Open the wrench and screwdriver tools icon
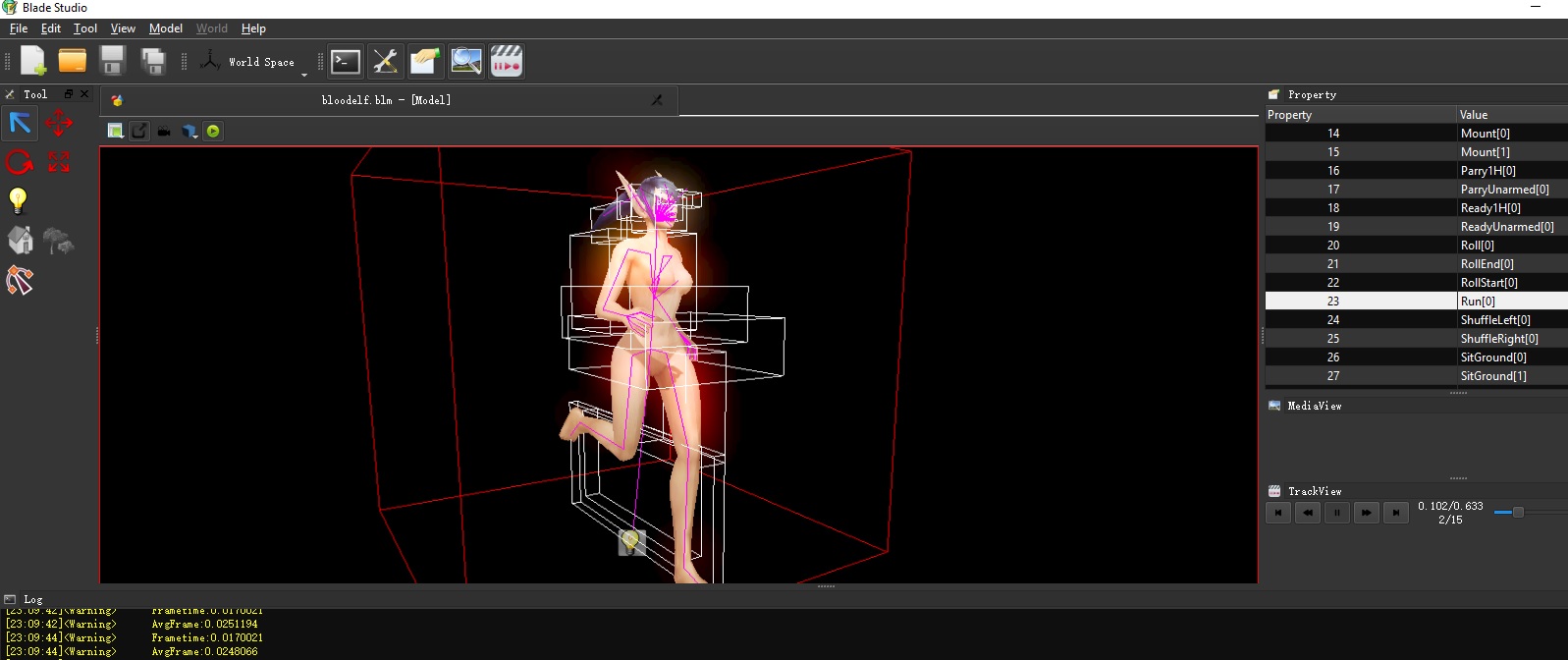The height and width of the screenshot is (660, 1568). pyautogui.click(x=385, y=61)
